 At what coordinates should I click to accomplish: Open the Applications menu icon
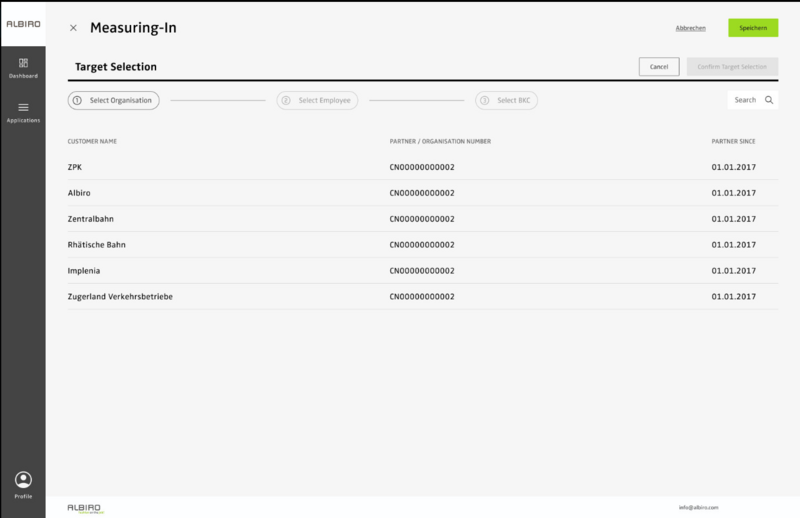22,108
